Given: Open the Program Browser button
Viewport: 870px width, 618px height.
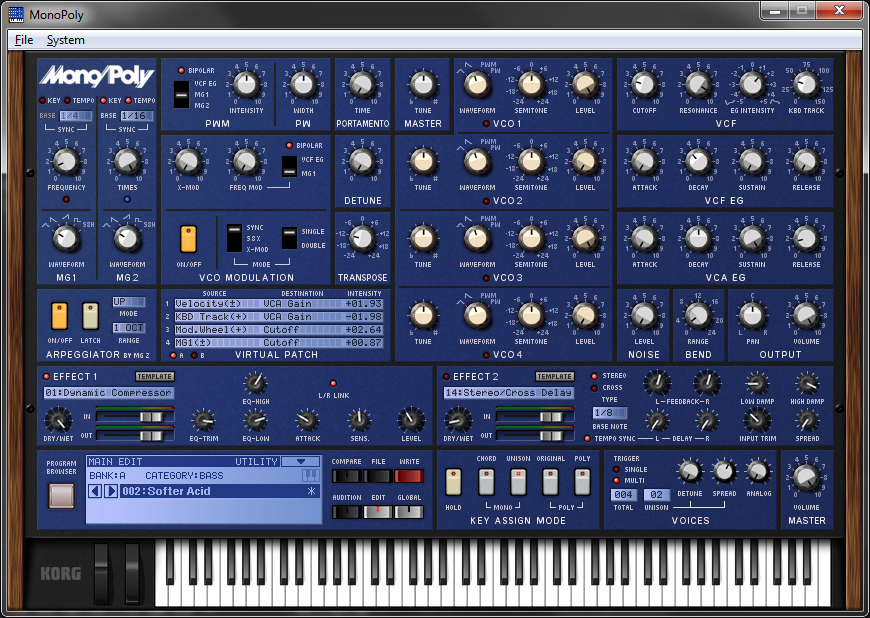Looking at the screenshot, I should (62, 495).
